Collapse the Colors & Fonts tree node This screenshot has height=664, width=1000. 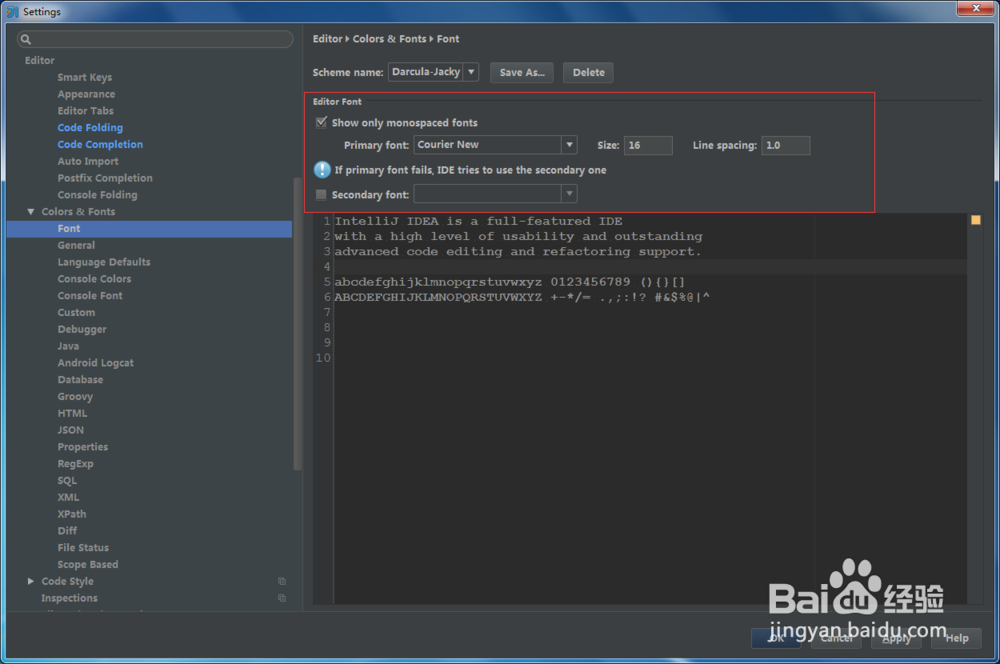30,212
